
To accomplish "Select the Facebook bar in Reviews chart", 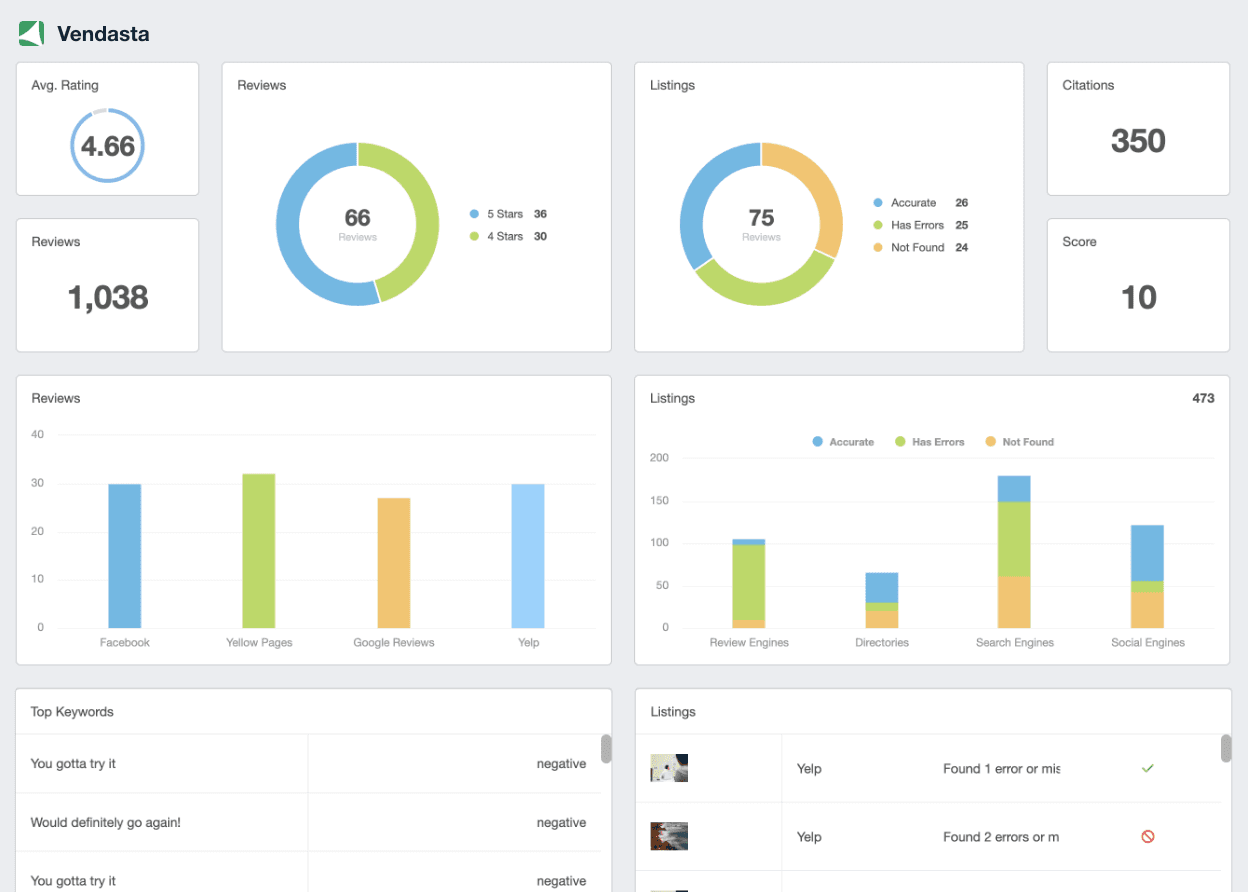I will click(124, 555).
